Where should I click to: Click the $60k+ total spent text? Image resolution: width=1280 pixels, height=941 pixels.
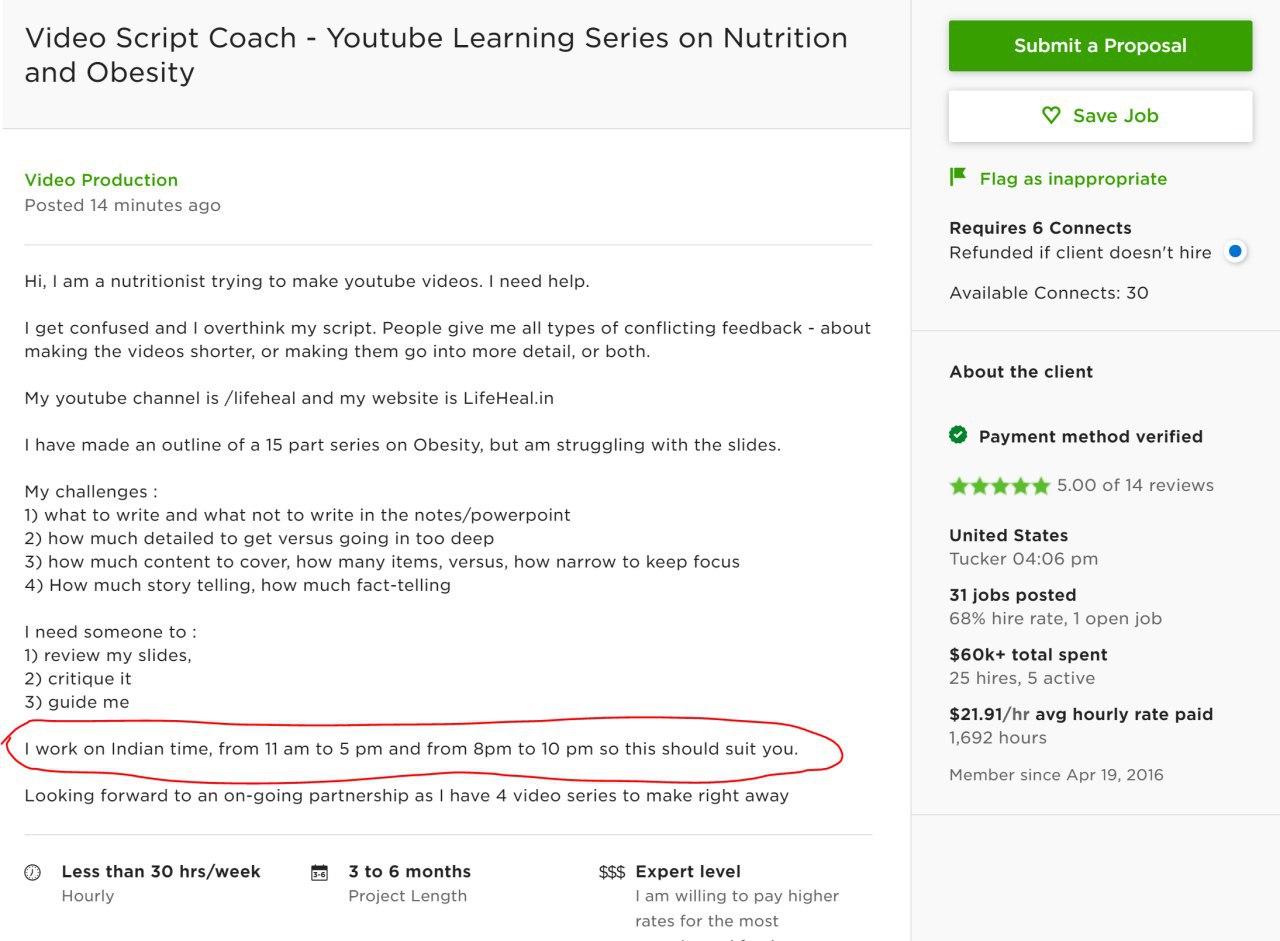point(1028,655)
